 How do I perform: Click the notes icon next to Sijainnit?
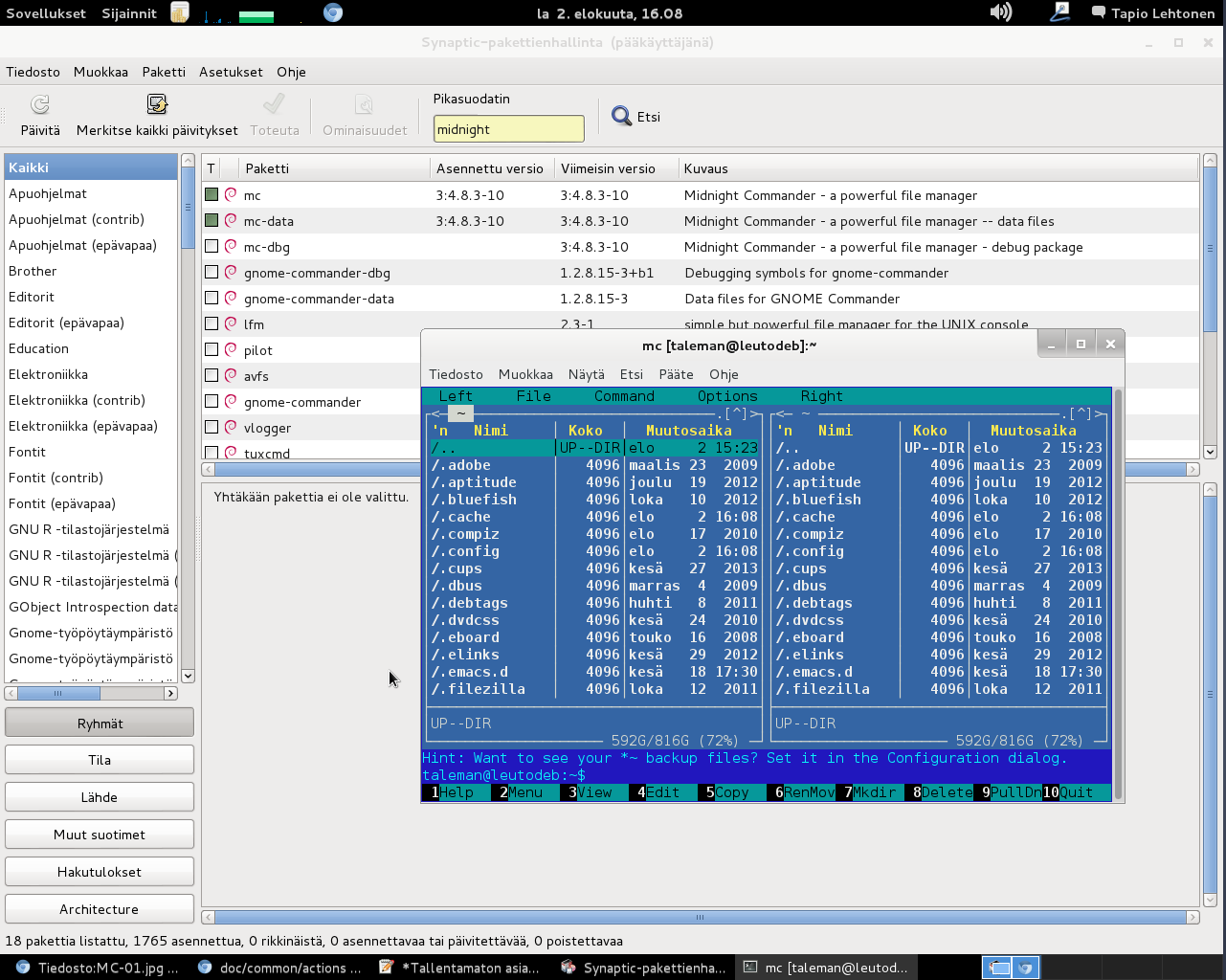click(180, 12)
